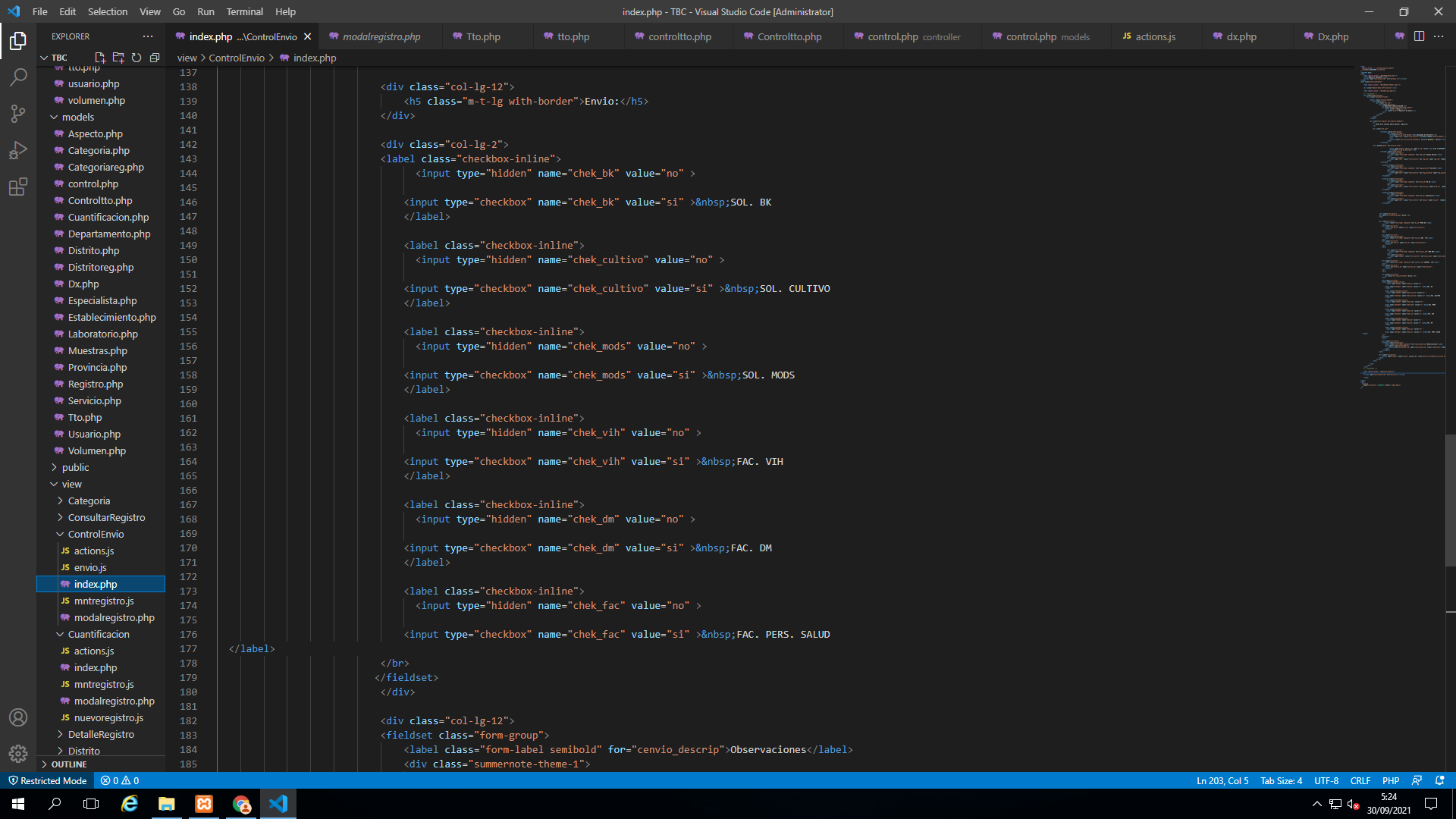The height and width of the screenshot is (819, 1456).
Task: Change file encoding UTF-8
Action: [x=1326, y=780]
